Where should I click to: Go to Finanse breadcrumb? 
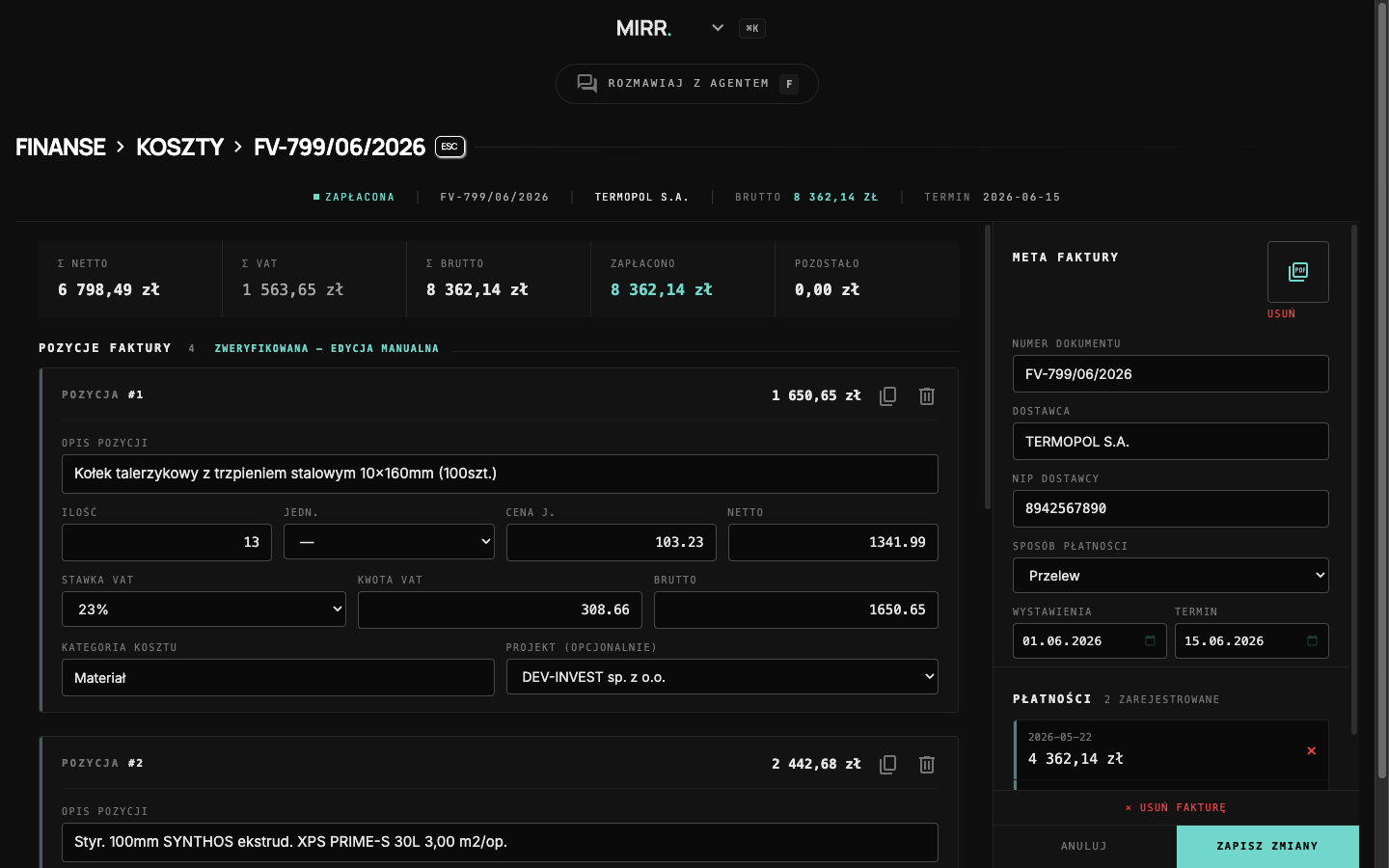[61, 148]
